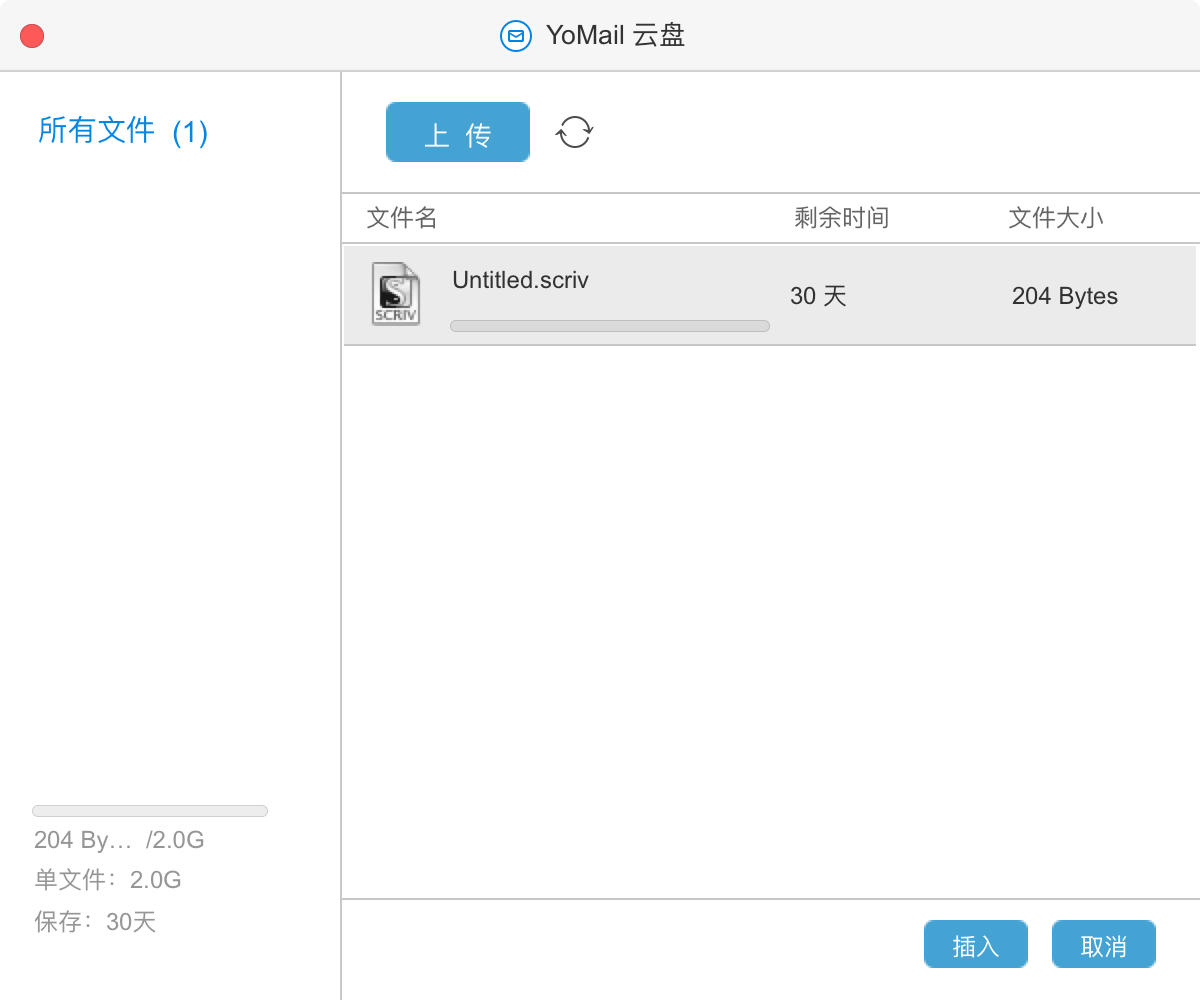Click the YoMail envelope logo in title bar
The height and width of the screenshot is (1000, 1200).
[x=515, y=36]
